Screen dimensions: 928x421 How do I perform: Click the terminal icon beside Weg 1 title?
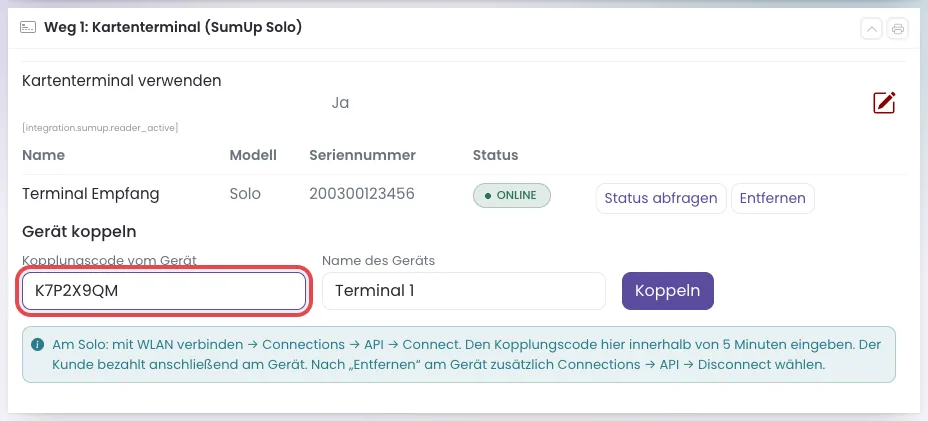click(28, 28)
